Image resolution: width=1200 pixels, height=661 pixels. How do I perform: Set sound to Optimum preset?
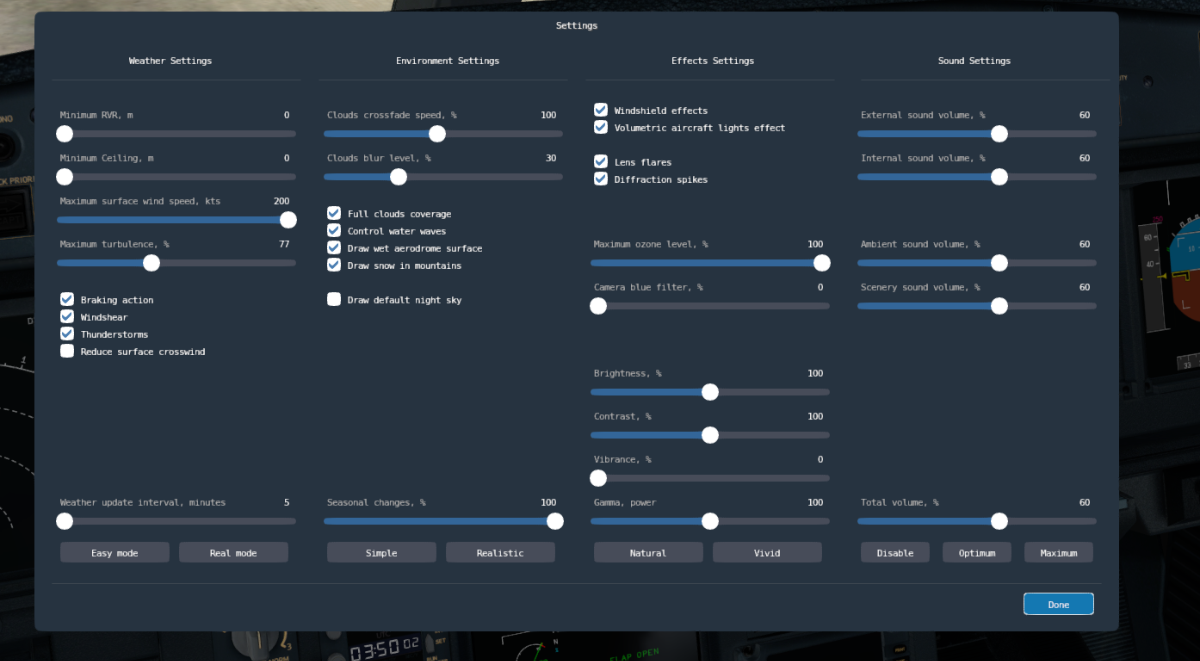(976, 553)
